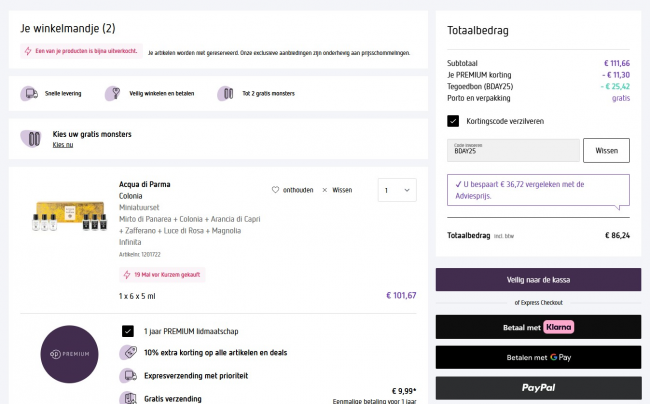The height and width of the screenshot is (404, 650).
Task: Click the free samples bottles icon
Action: coord(33,138)
